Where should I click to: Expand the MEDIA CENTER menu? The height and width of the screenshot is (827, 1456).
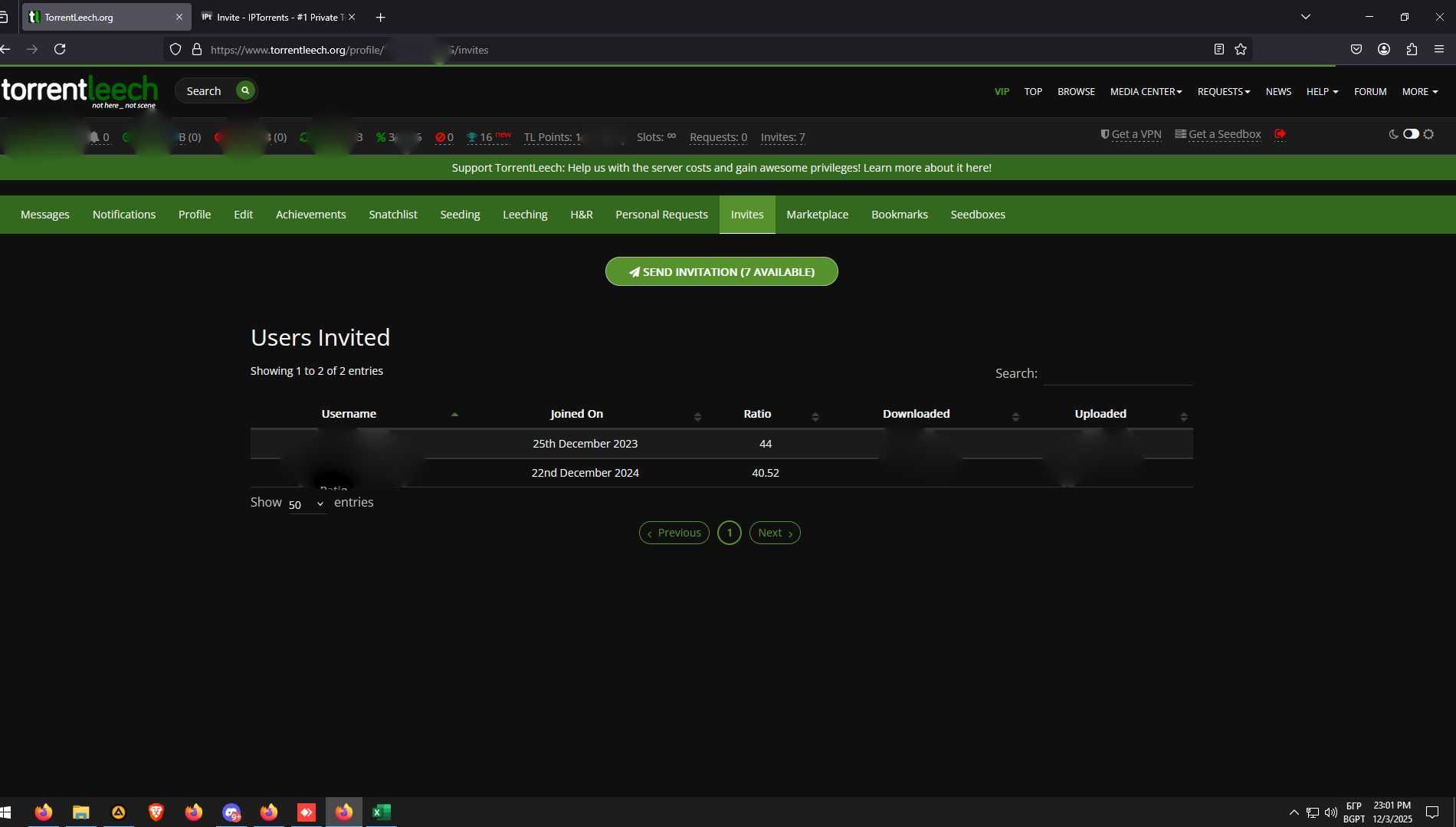(1146, 91)
